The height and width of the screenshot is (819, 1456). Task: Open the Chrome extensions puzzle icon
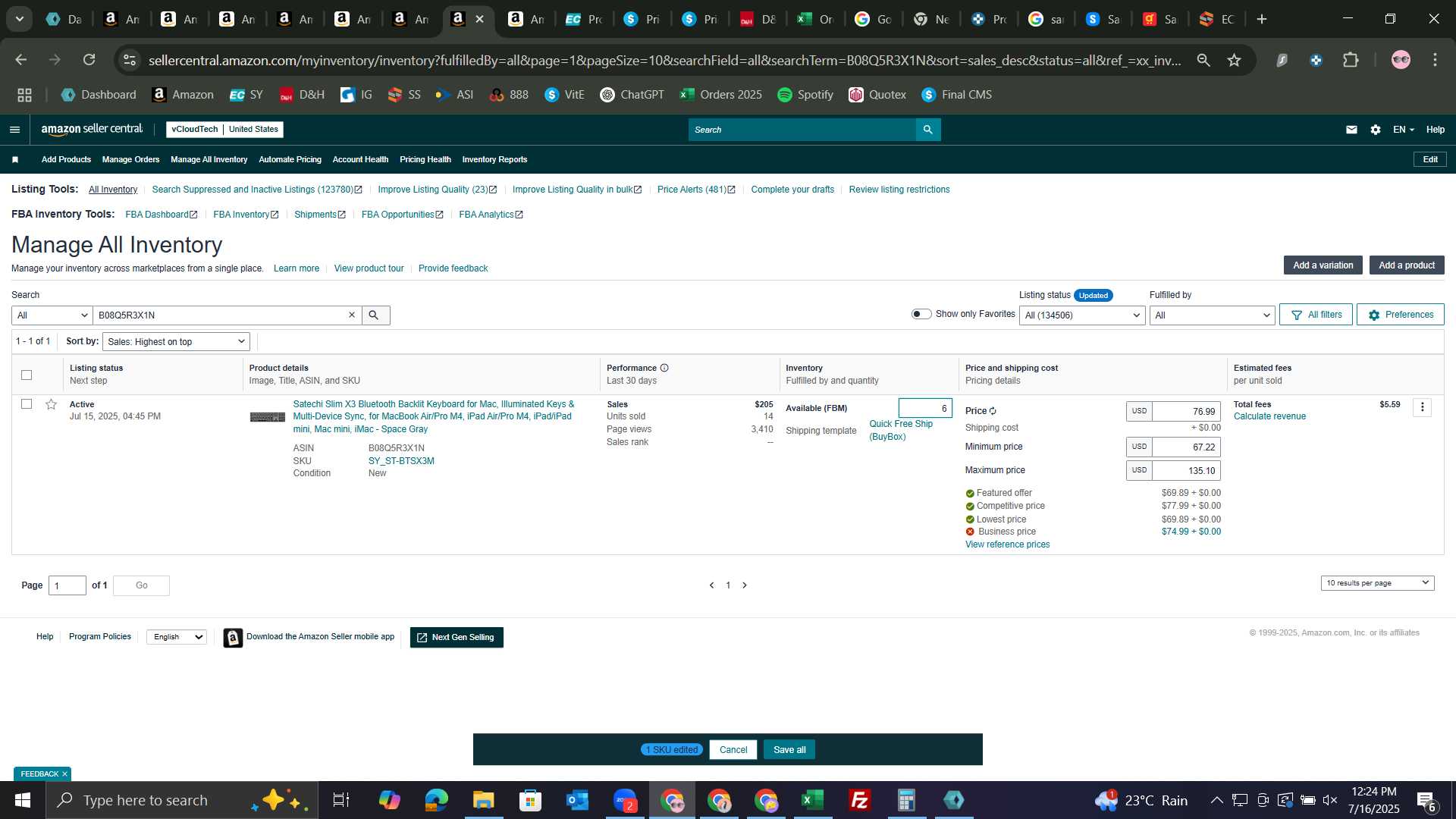click(x=1351, y=60)
